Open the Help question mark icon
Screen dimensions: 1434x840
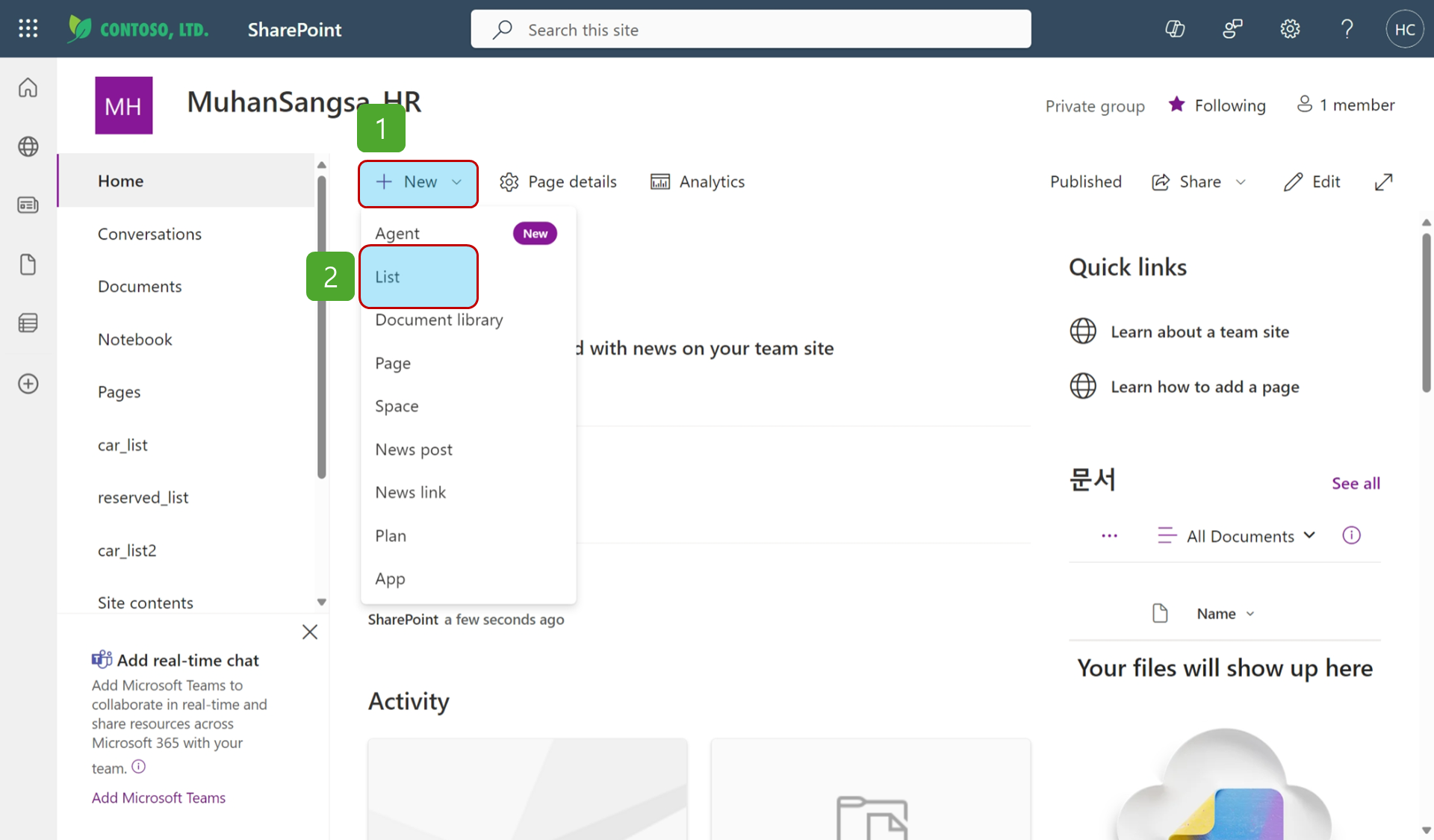pyautogui.click(x=1347, y=29)
